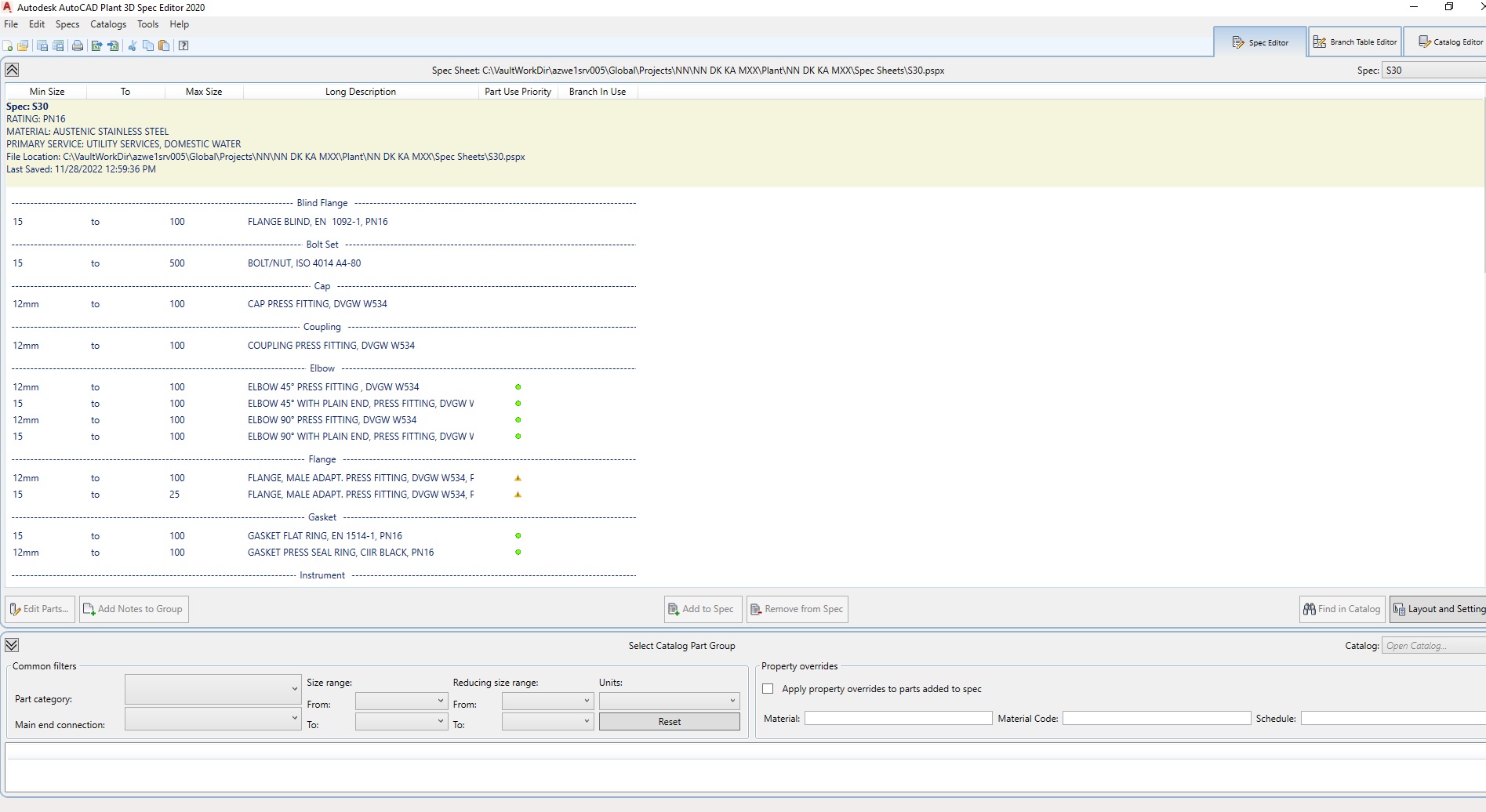Screen dimensions: 1486x812
Task: Switch to the Spec Editor tab
Action: pos(1260,42)
